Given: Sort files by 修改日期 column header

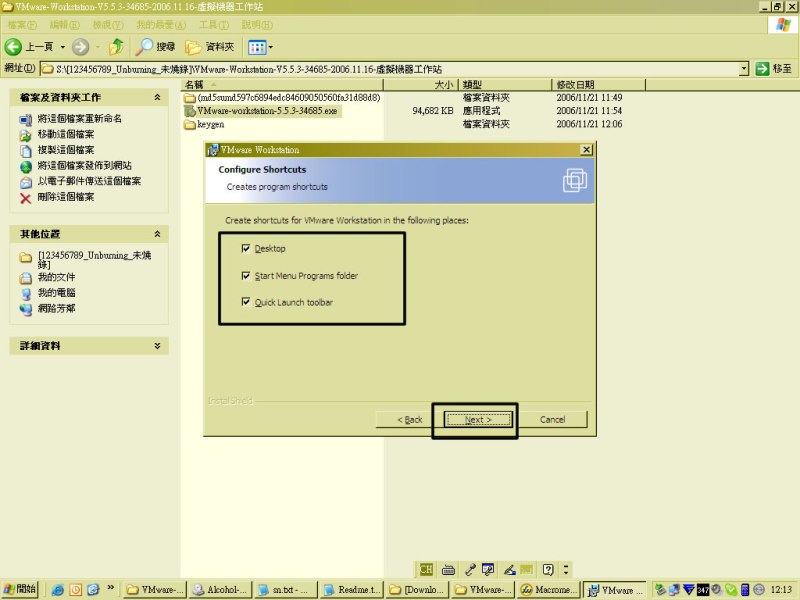Looking at the screenshot, I should tap(598, 85).
